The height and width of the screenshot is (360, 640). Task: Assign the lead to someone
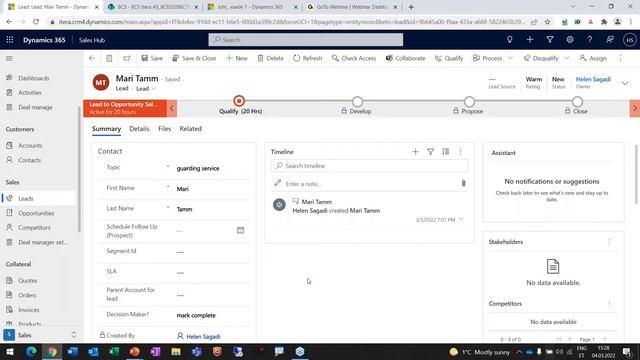point(593,58)
